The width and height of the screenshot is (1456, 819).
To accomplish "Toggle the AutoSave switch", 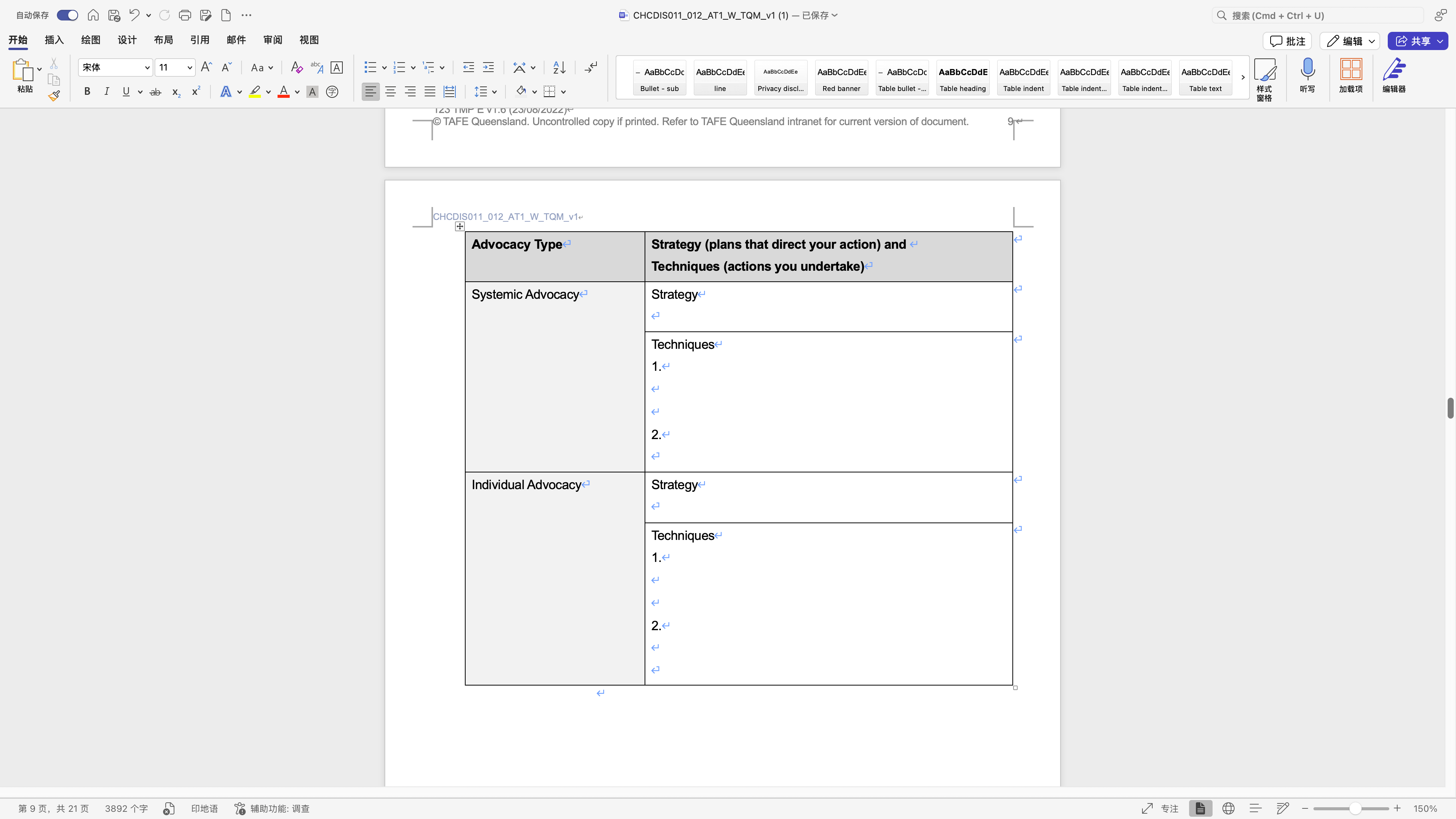I will coord(67,15).
